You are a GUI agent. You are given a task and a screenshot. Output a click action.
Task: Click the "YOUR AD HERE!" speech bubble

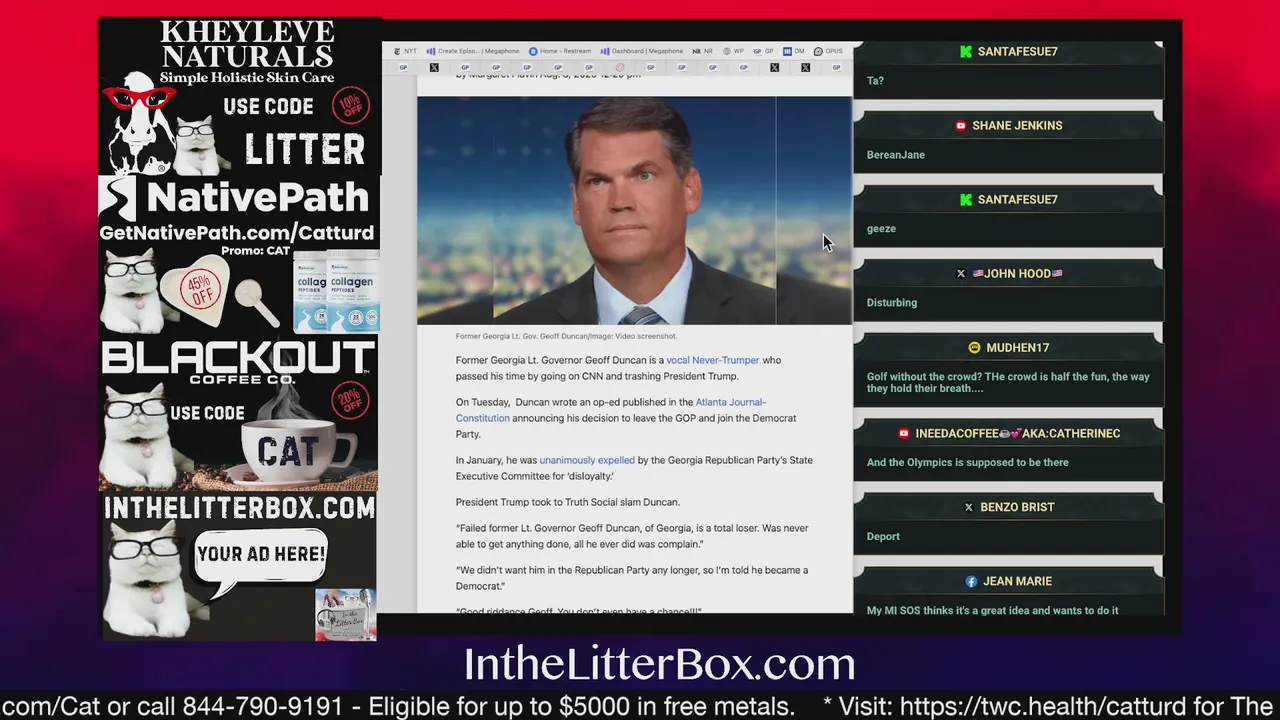pos(261,554)
